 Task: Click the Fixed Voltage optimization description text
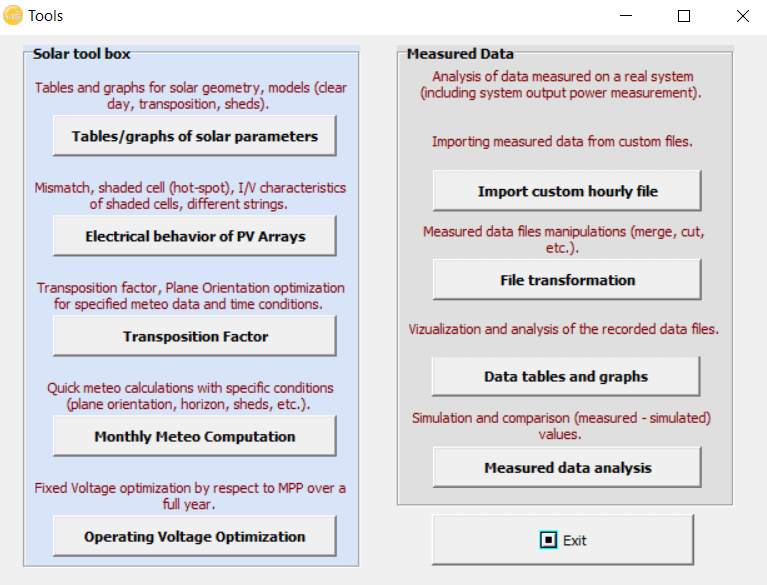click(x=190, y=496)
